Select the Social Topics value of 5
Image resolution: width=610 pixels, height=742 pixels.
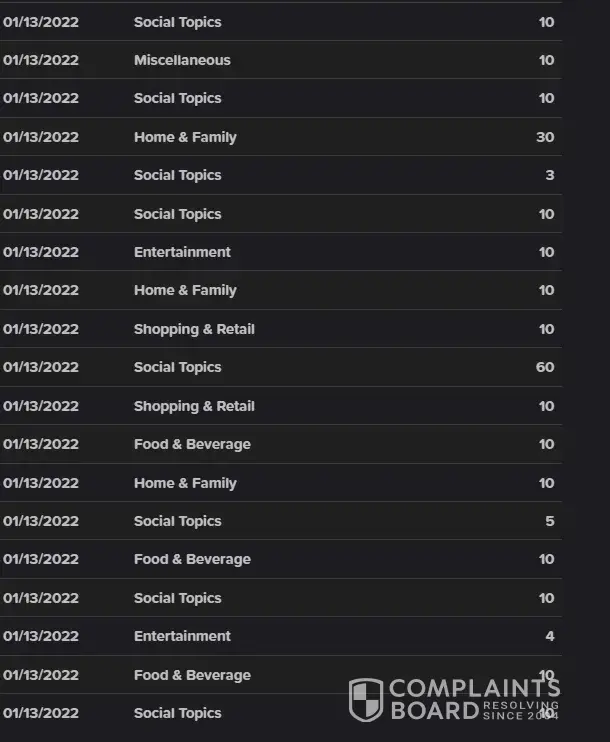(550, 521)
